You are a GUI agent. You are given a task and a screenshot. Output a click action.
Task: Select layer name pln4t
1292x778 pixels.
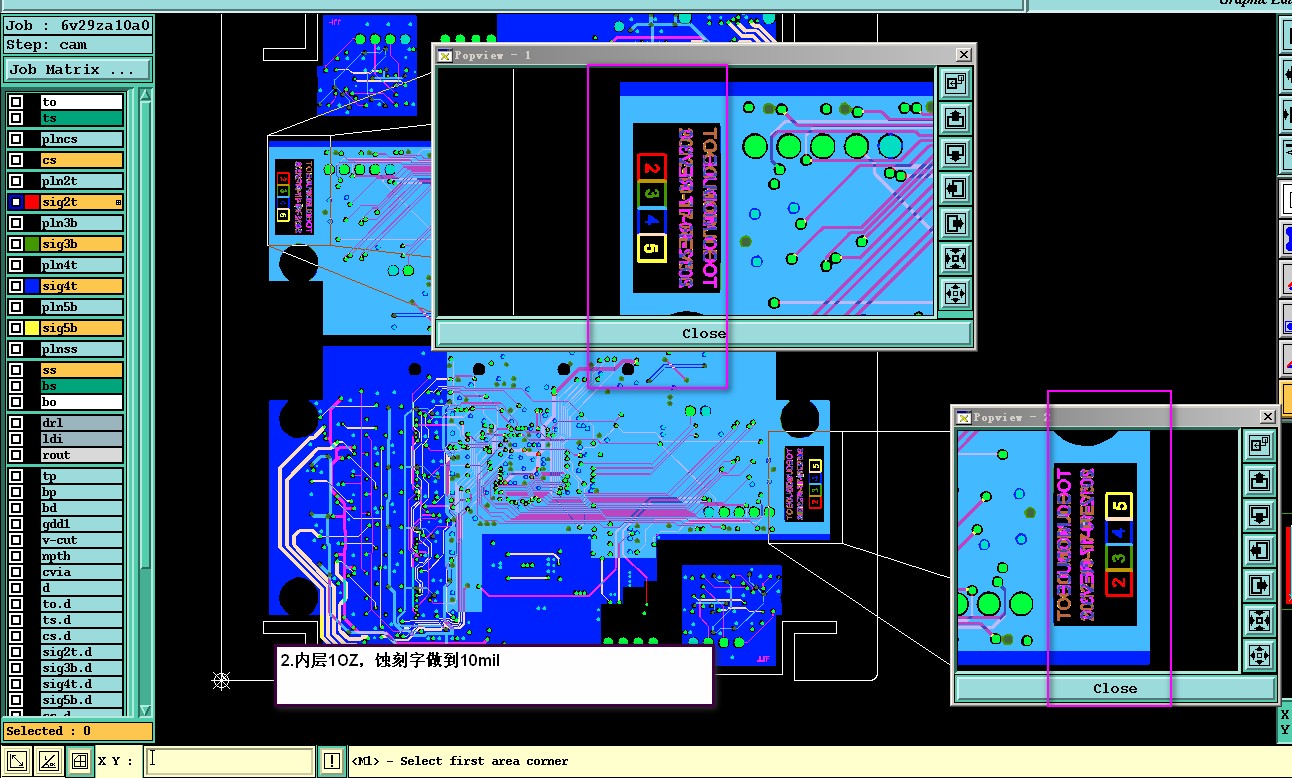81,265
